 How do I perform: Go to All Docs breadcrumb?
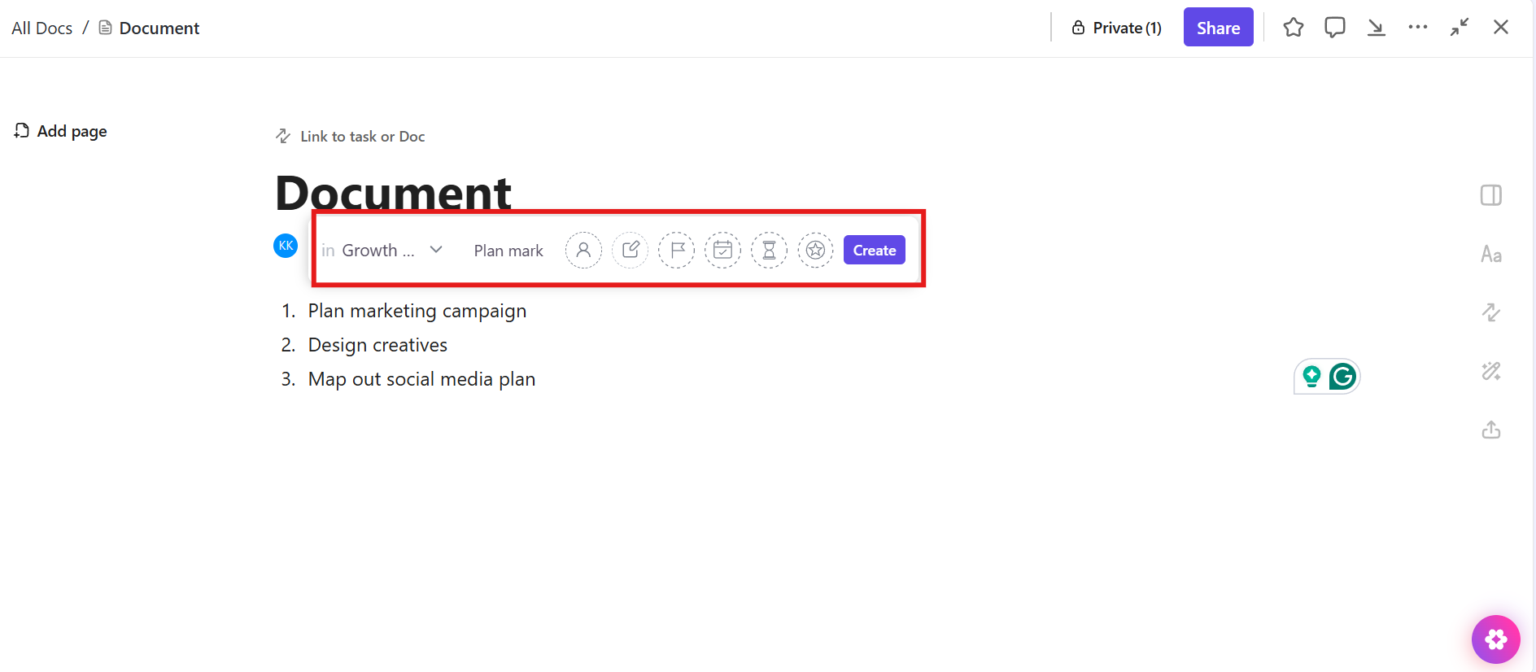coord(41,27)
